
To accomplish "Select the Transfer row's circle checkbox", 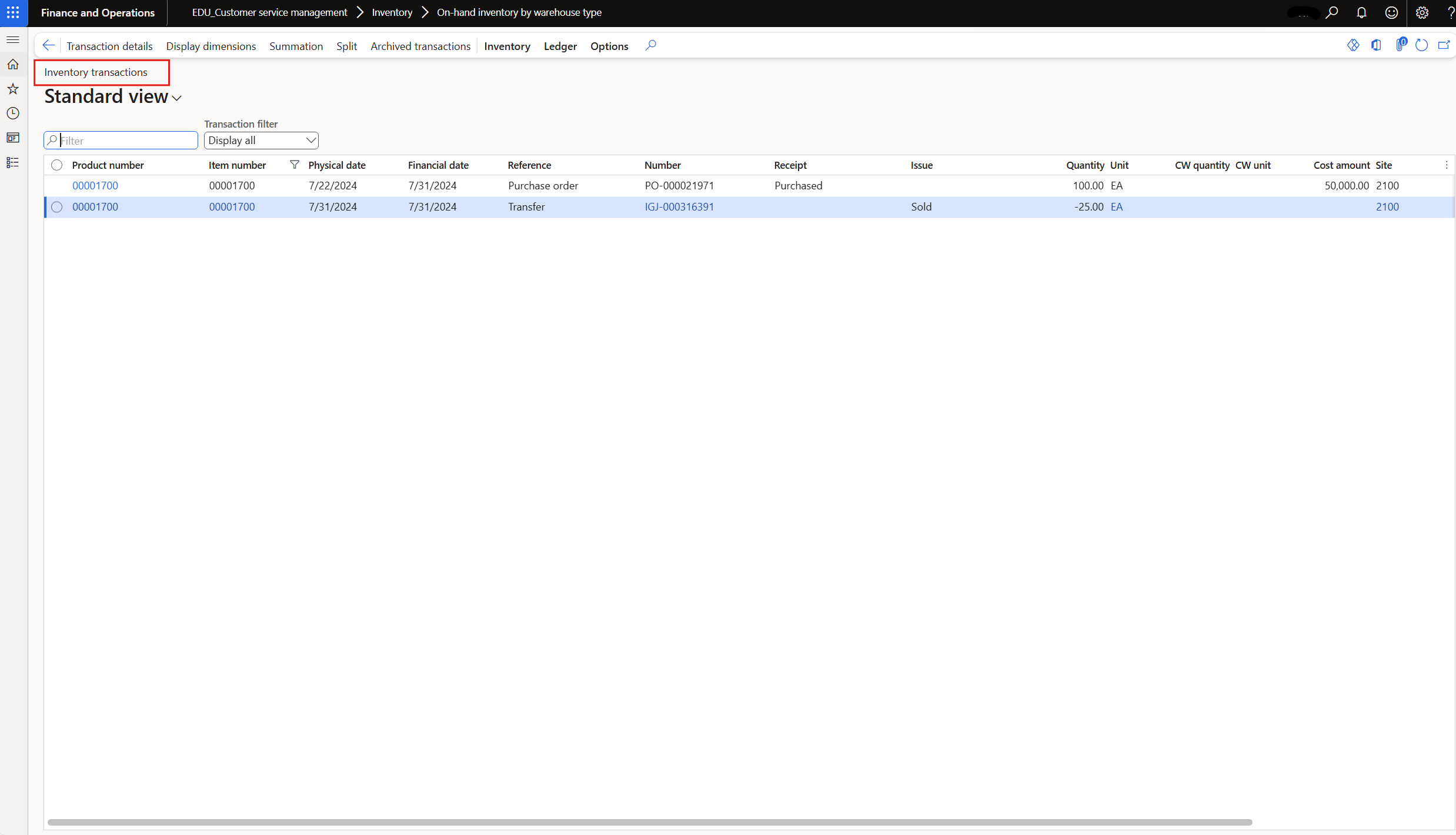I will [x=56, y=207].
